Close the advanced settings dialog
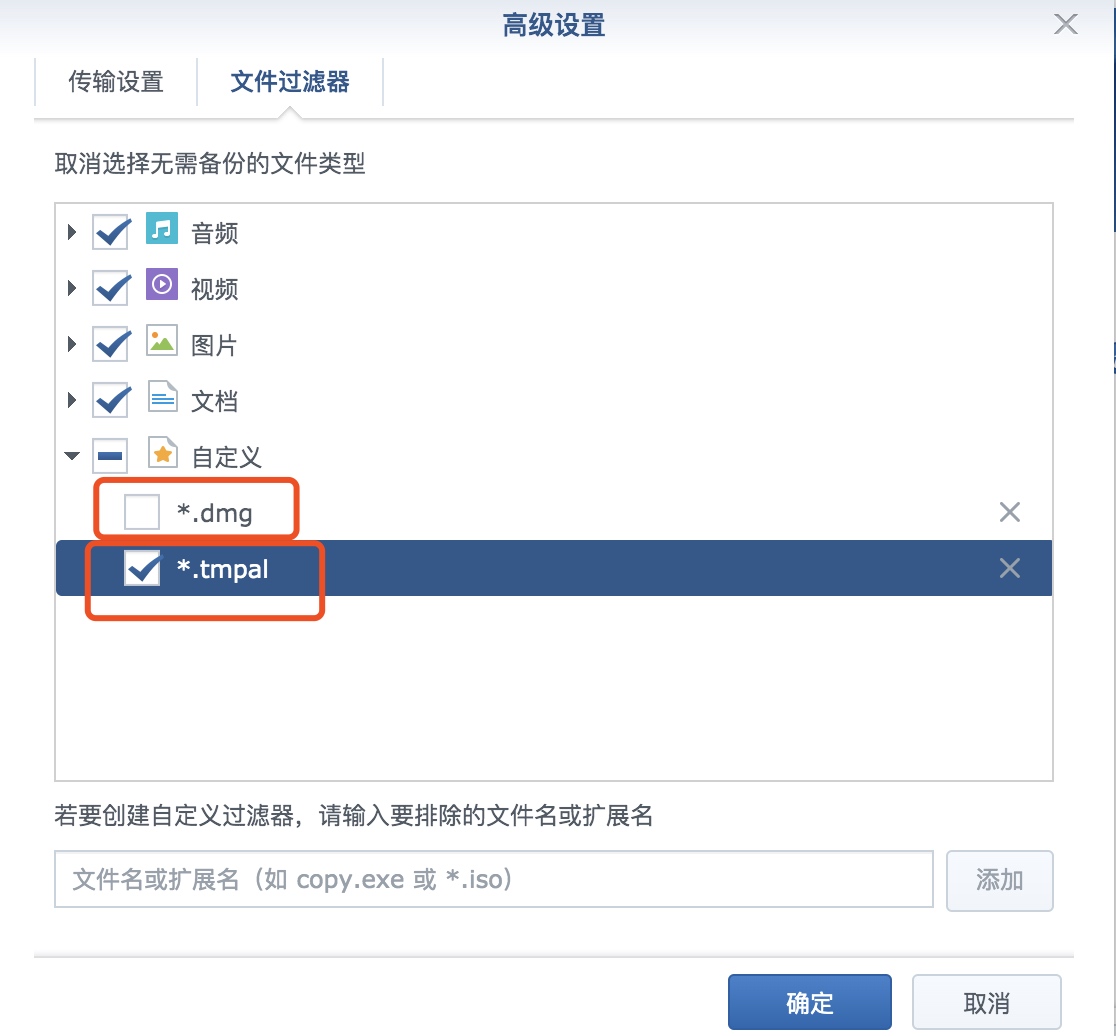This screenshot has width=1116, height=1036. (1065, 24)
